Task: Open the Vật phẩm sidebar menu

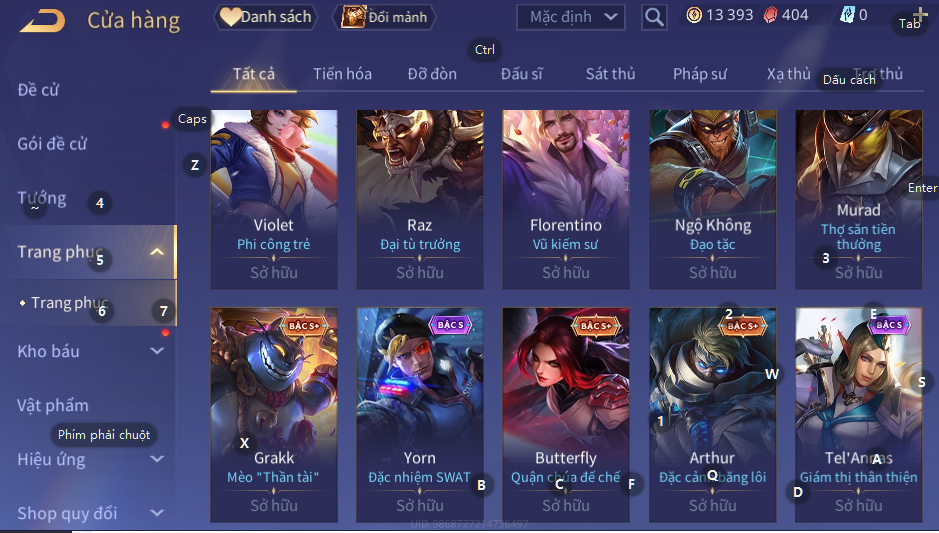Action: pos(53,405)
